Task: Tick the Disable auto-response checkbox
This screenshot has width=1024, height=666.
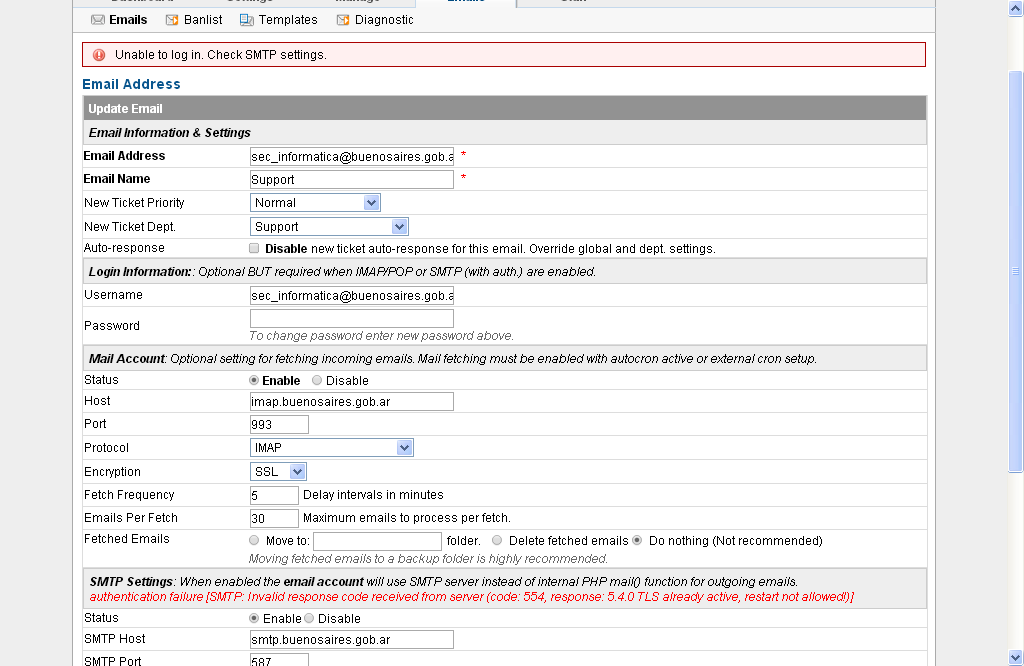Action: (x=254, y=248)
